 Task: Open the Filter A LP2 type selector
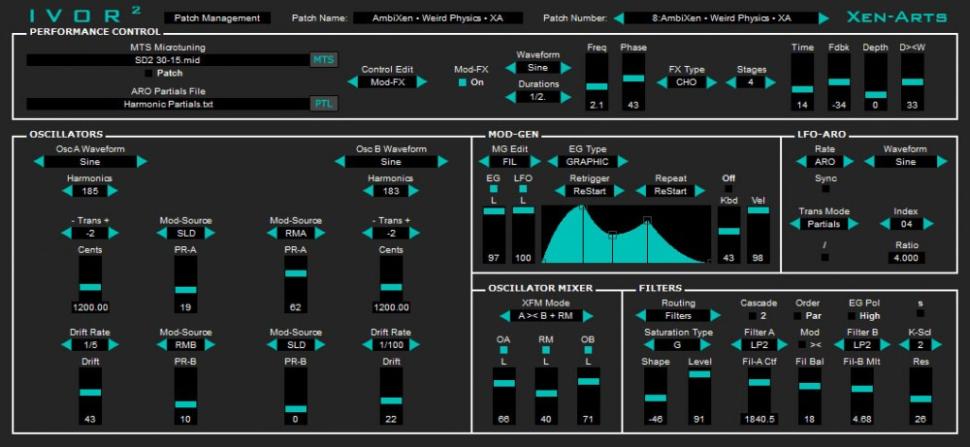pyautogui.click(x=759, y=345)
